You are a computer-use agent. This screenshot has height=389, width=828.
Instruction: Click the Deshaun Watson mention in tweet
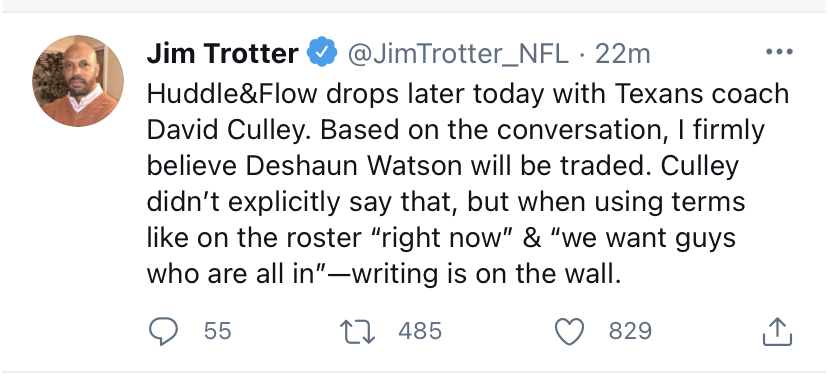[354, 166]
